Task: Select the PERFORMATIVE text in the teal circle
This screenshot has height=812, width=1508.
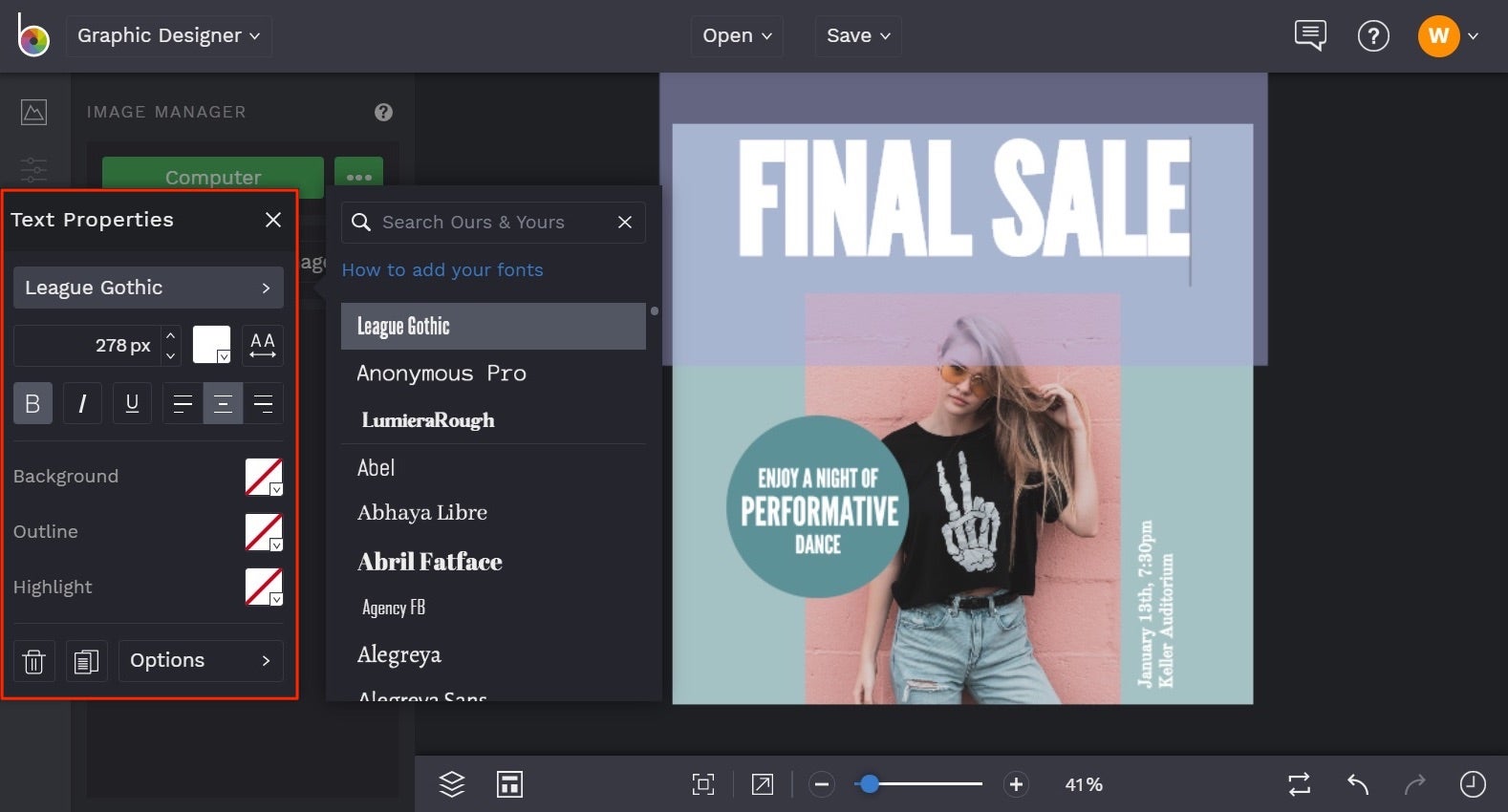Action: click(820, 512)
